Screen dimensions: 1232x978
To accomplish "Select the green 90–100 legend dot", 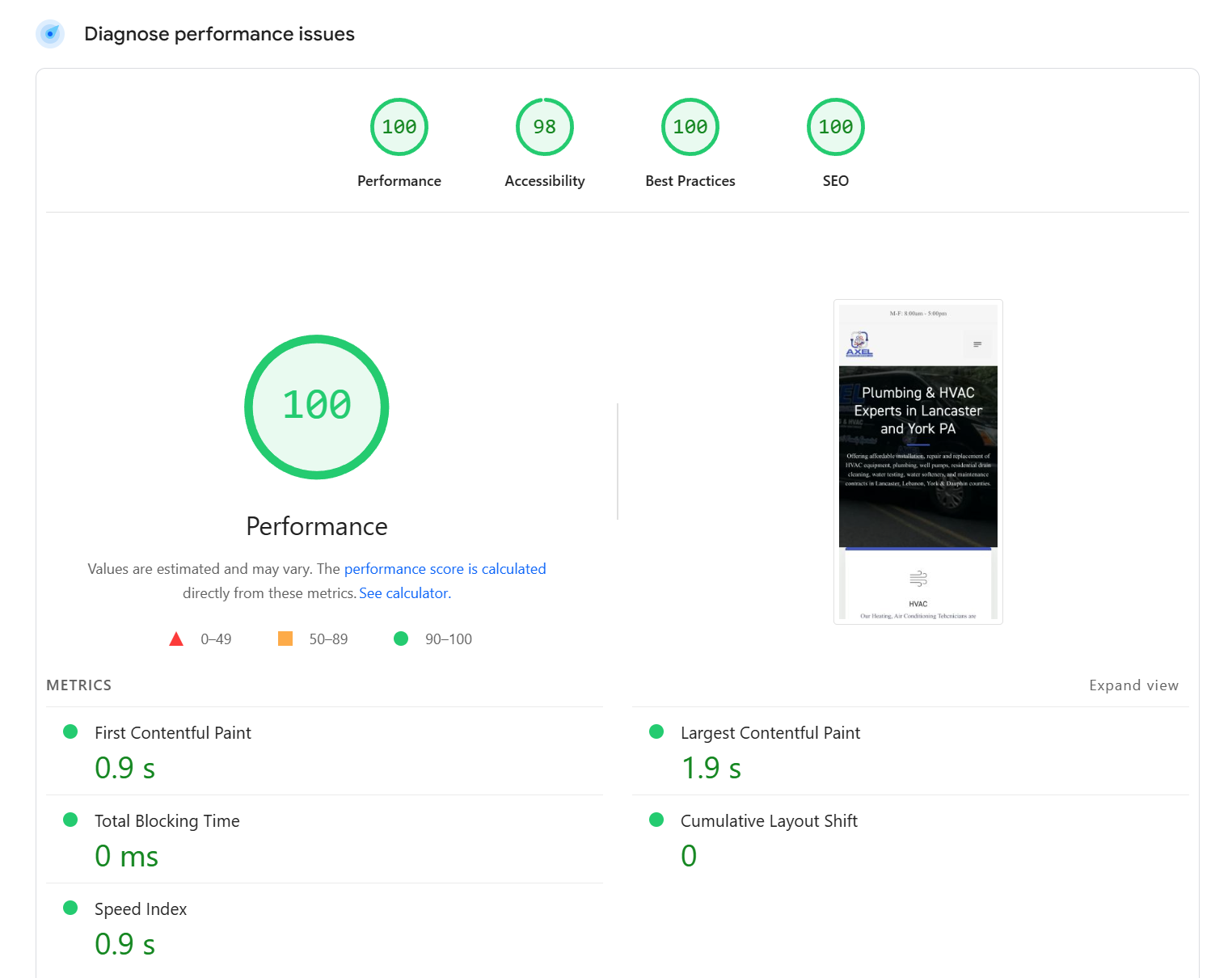I will pyautogui.click(x=401, y=639).
